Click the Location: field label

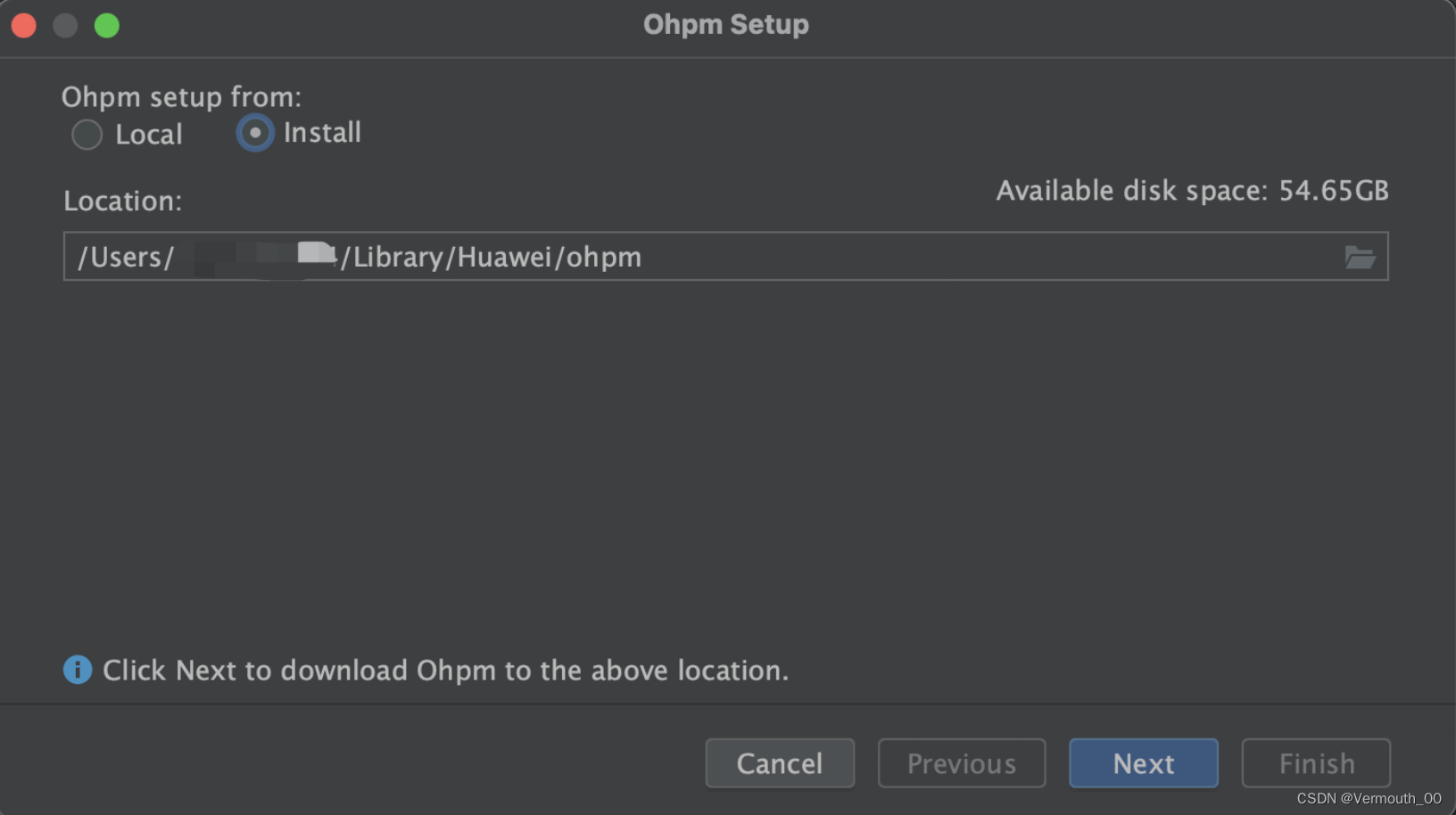tap(122, 201)
